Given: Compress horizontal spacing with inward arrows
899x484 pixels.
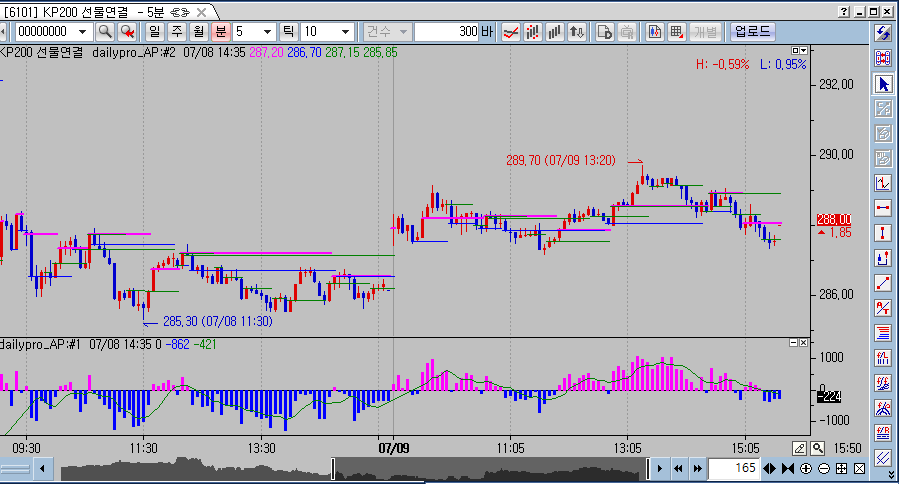Looking at the screenshot, I should (x=788, y=469).
